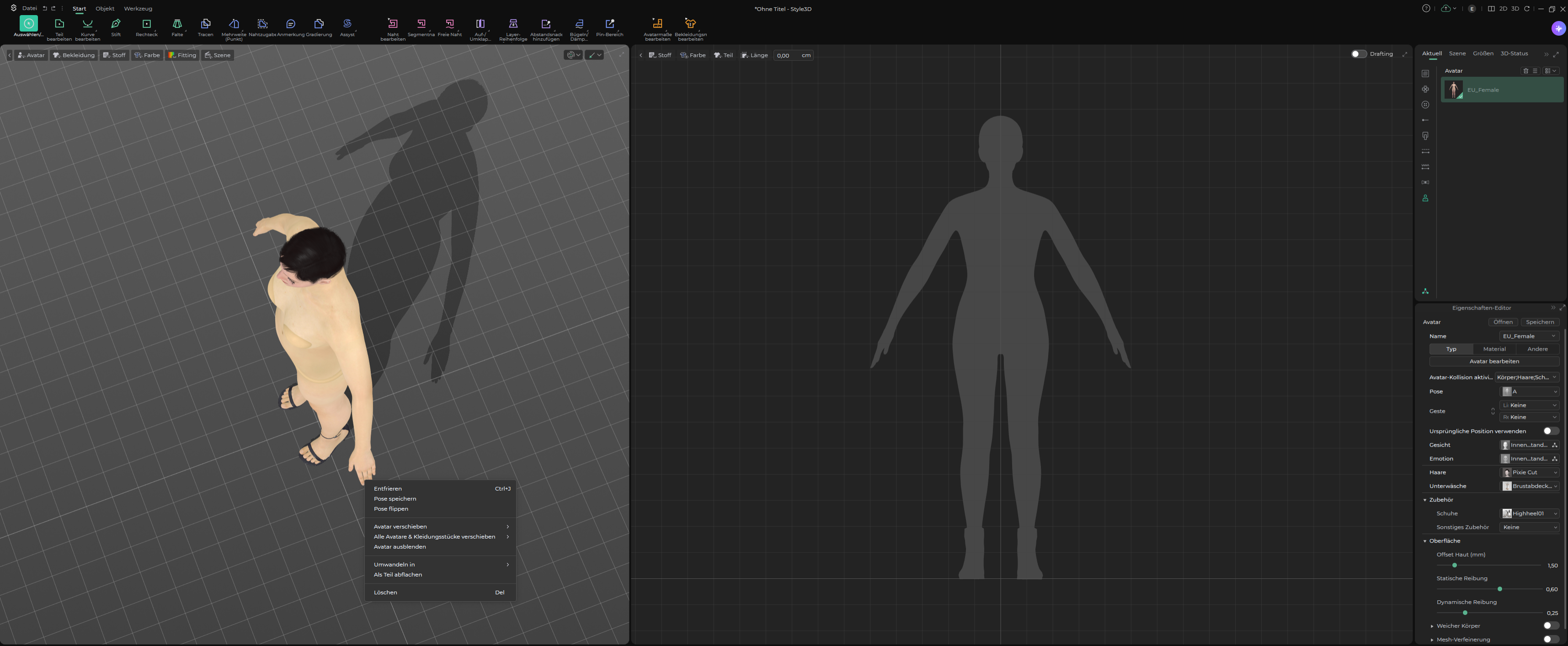The image size is (1568, 646).
Task: Open Avatarmaße bearbeiten tool
Action: click(x=657, y=29)
